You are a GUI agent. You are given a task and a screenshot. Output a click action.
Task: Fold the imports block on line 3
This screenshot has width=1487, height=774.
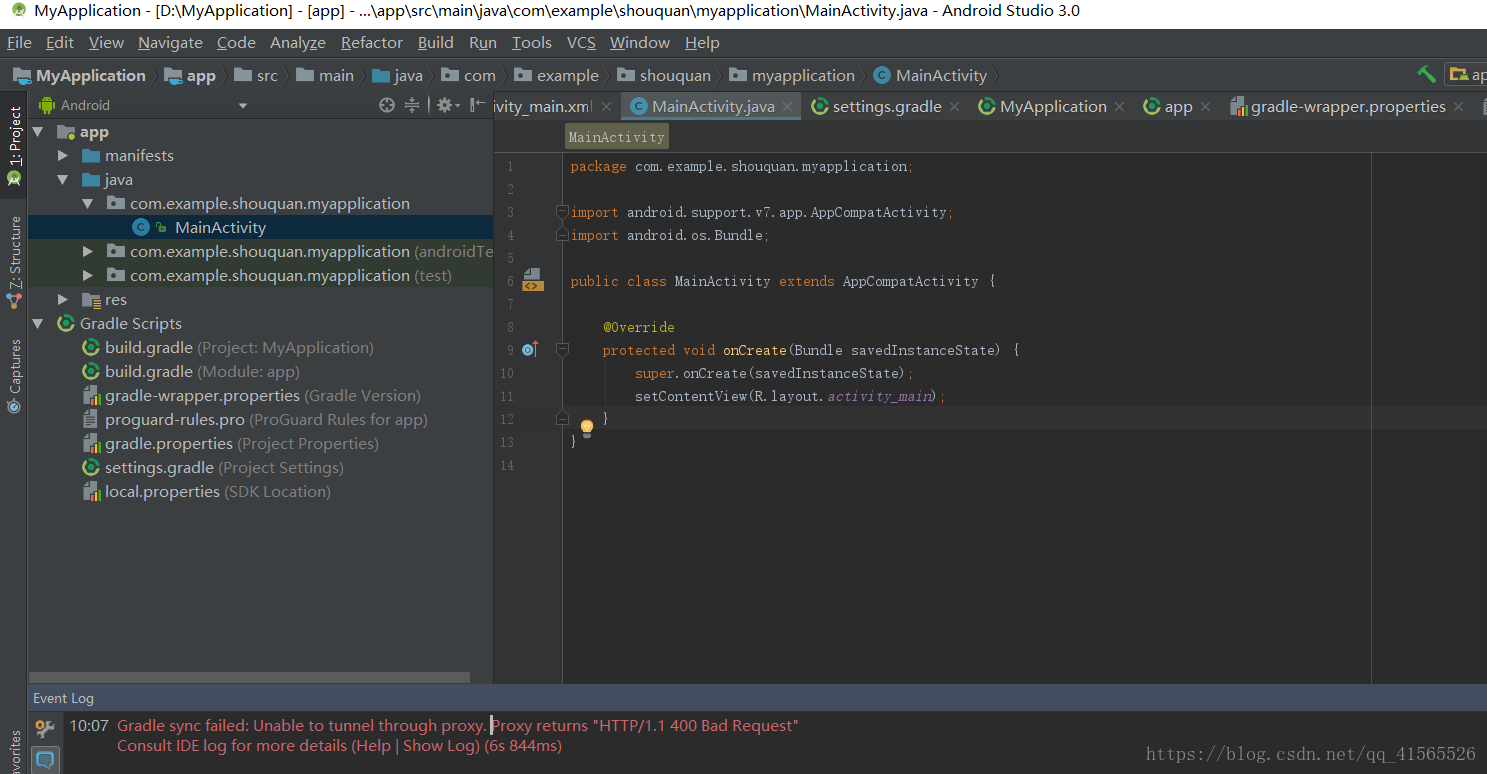pyautogui.click(x=562, y=212)
